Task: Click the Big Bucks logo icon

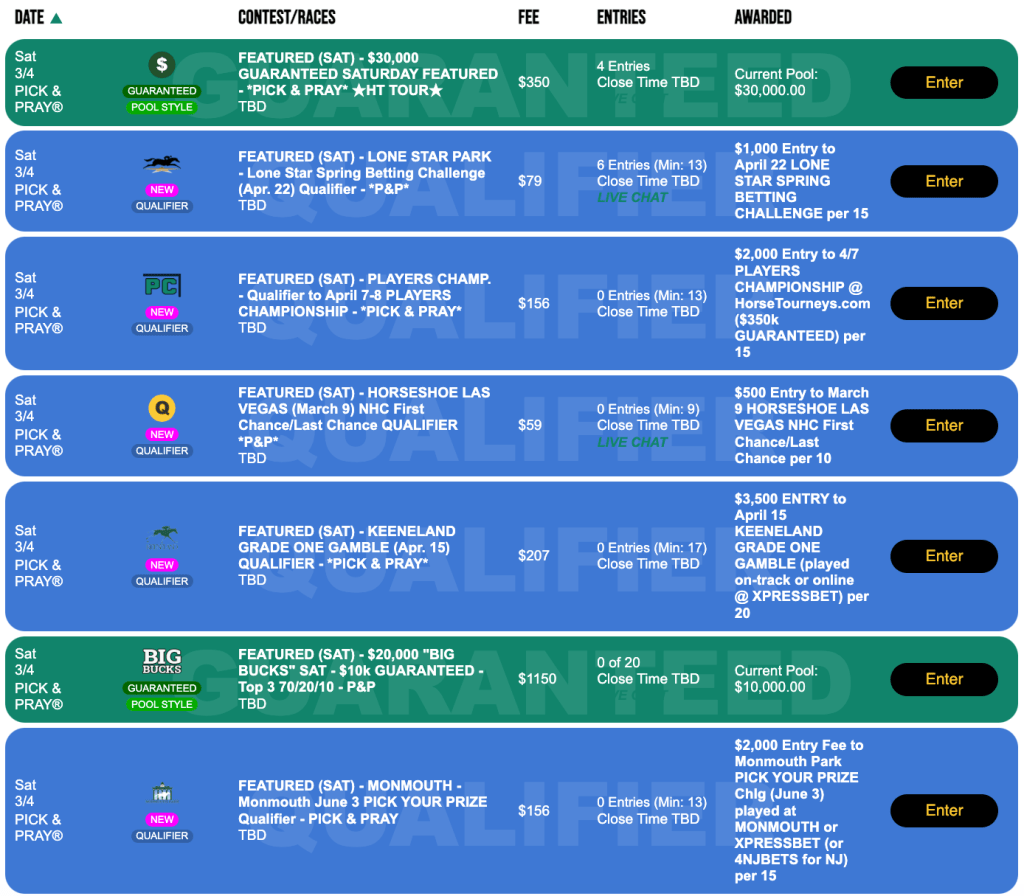Action: [x=162, y=662]
